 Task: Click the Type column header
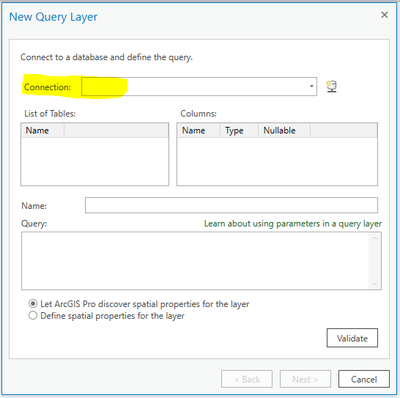click(239, 130)
